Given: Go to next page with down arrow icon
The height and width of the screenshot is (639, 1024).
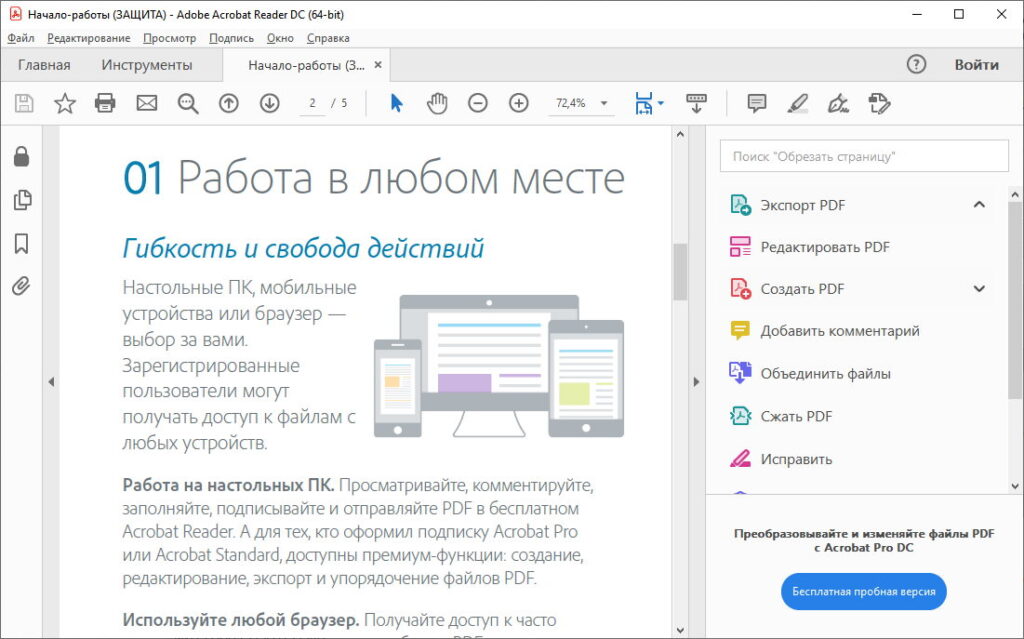Looking at the screenshot, I should (x=270, y=103).
